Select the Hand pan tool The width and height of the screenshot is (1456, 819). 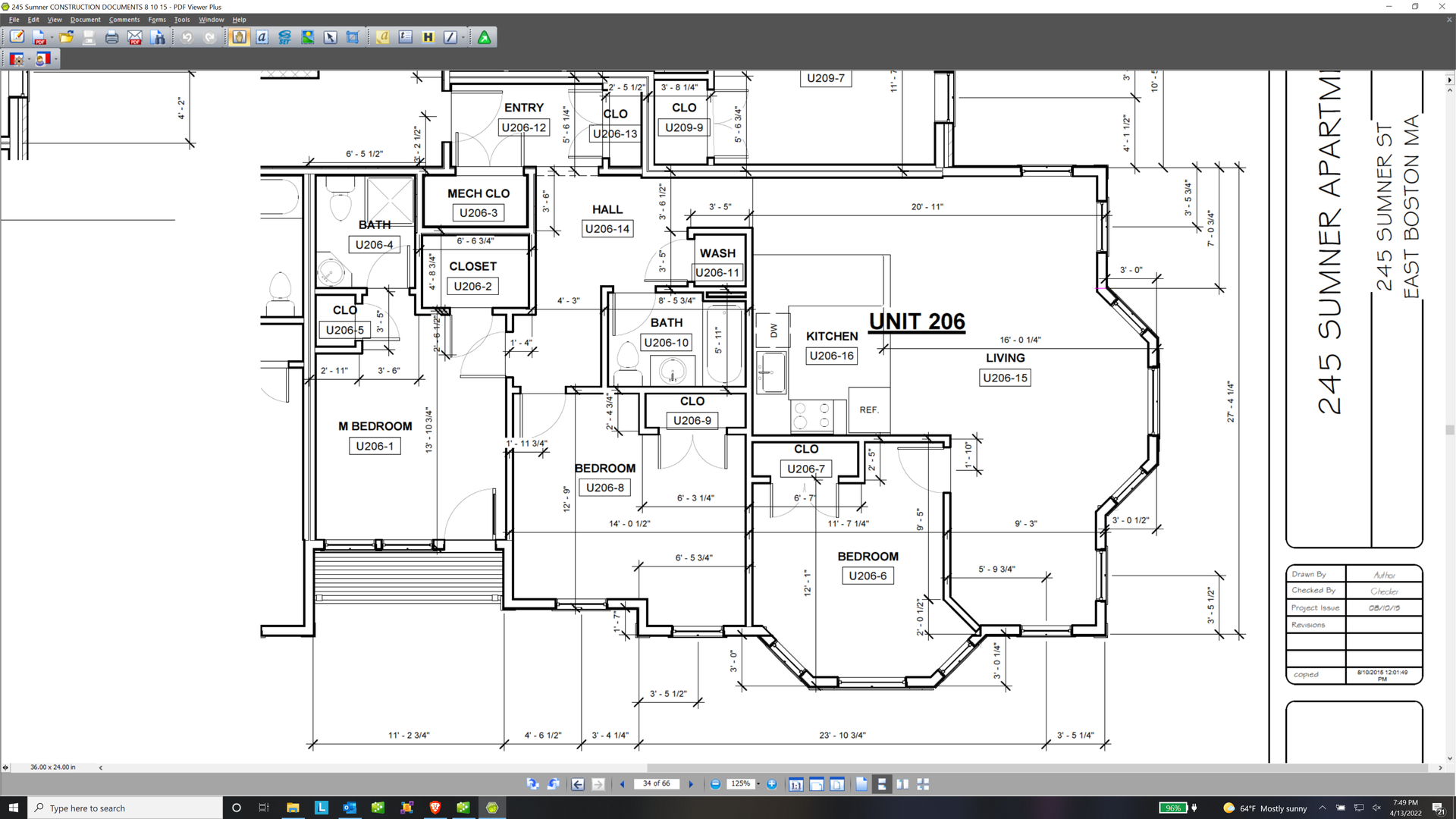pyautogui.click(x=239, y=37)
